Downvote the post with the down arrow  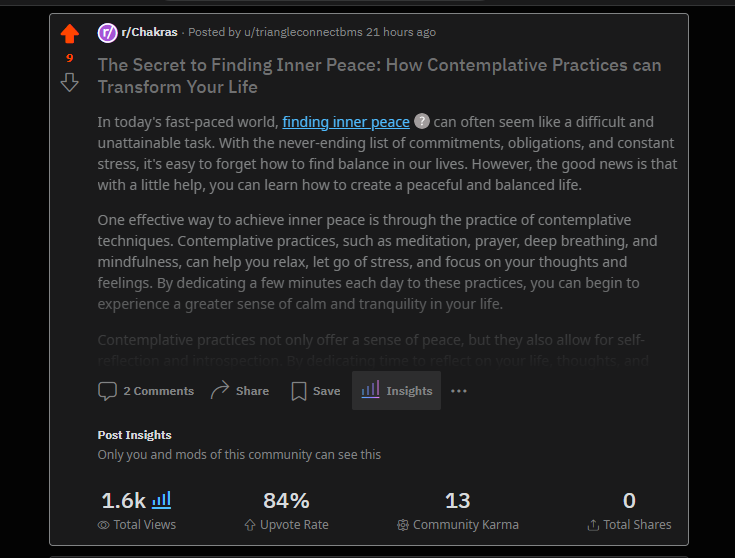point(69,82)
